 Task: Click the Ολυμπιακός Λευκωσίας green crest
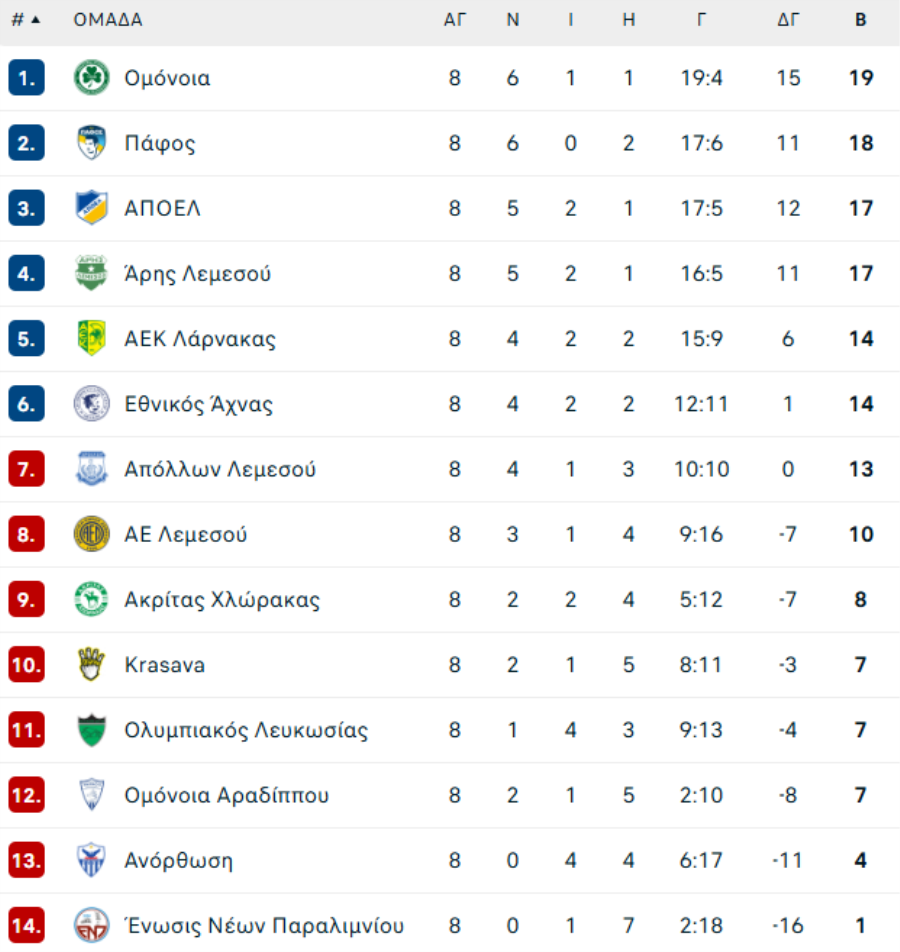click(92, 730)
